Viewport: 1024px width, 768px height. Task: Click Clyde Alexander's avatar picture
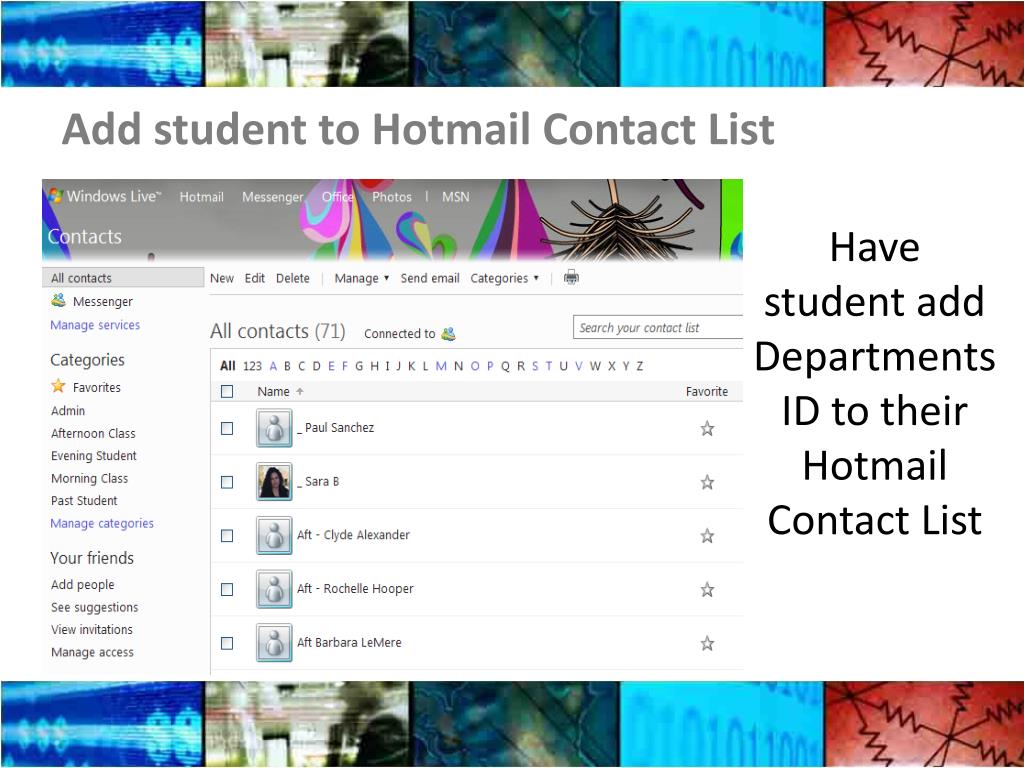coord(274,536)
